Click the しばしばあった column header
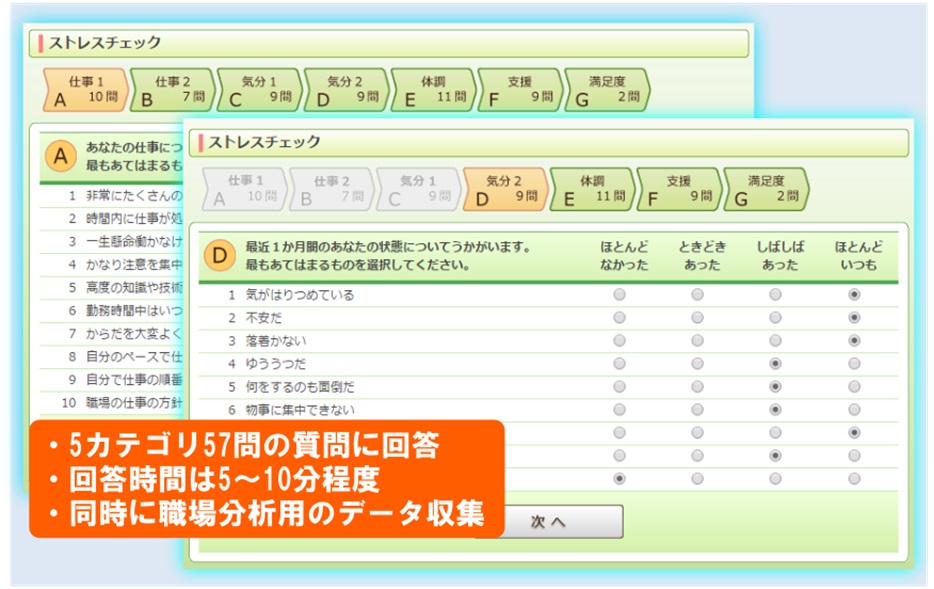 pos(780,255)
